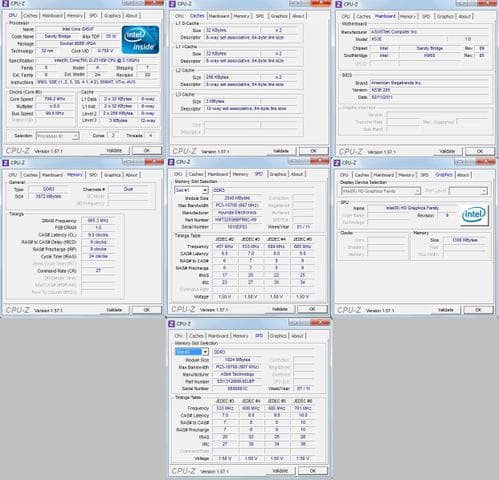Image resolution: width=499 pixels, height=480 pixels.
Task: Select the Core Speed value 798.2 MHz
Action: pyautogui.click(x=55, y=99)
